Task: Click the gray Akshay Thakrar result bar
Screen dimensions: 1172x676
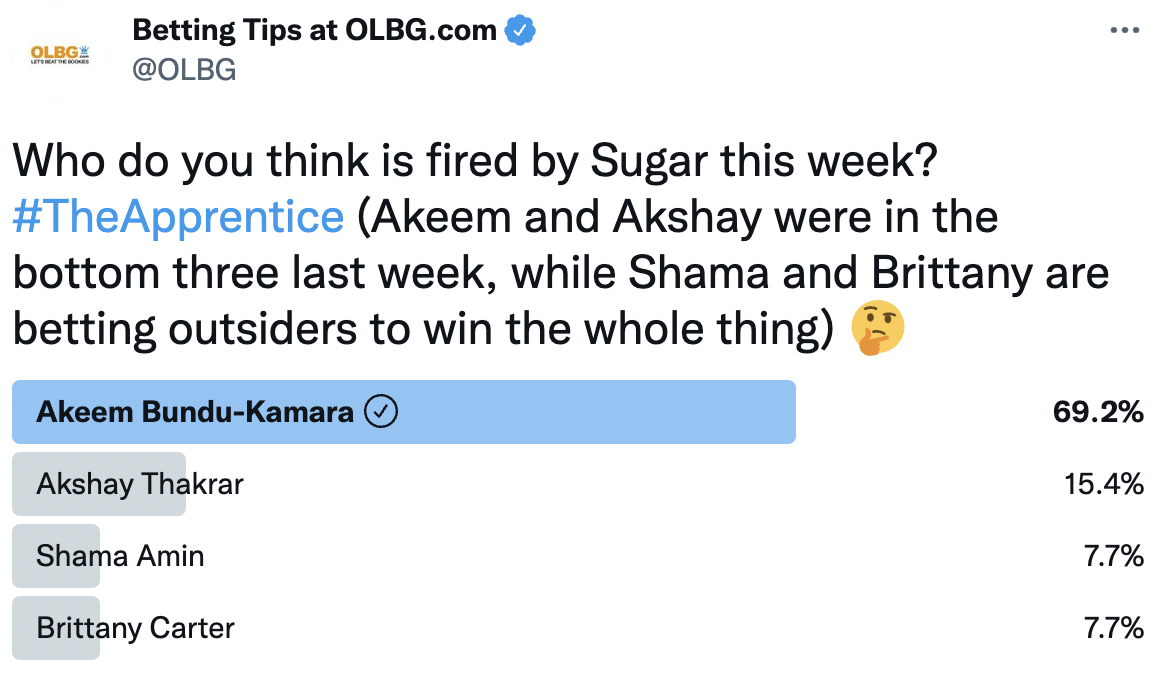Action: [x=99, y=484]
